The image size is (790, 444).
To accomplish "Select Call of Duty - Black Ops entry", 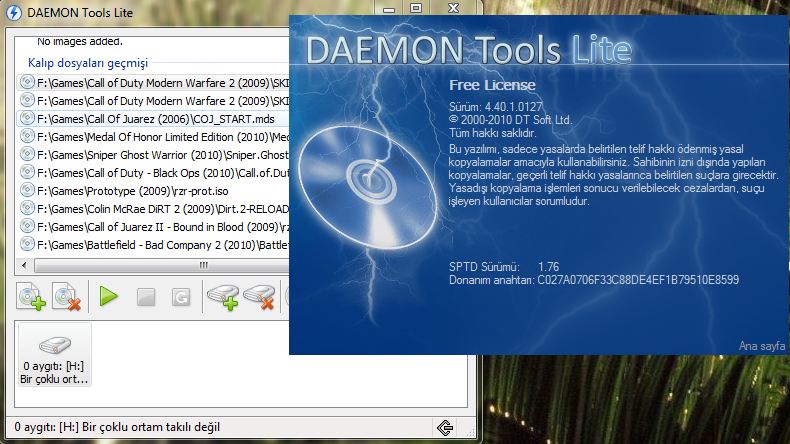I will [x=154, y=173].
